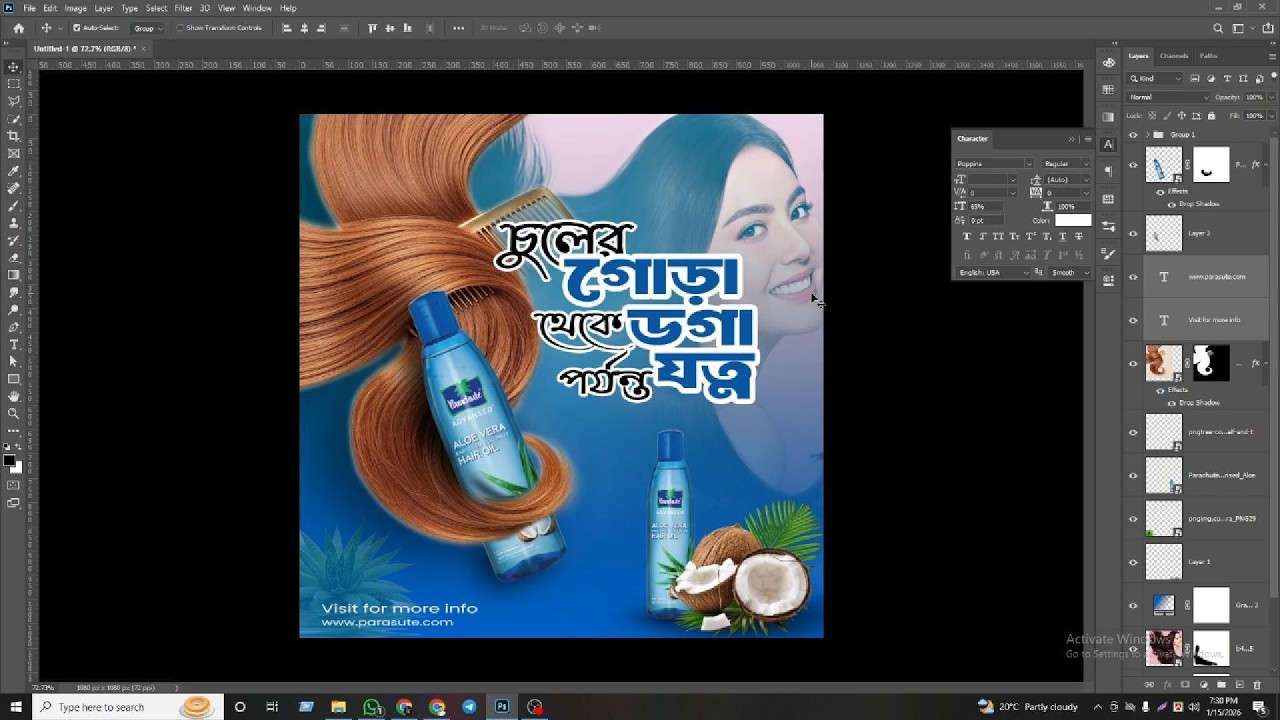The image size is (1280, 720).
Task: Open the Auto-Select Group dropdown
Action: 148,28
